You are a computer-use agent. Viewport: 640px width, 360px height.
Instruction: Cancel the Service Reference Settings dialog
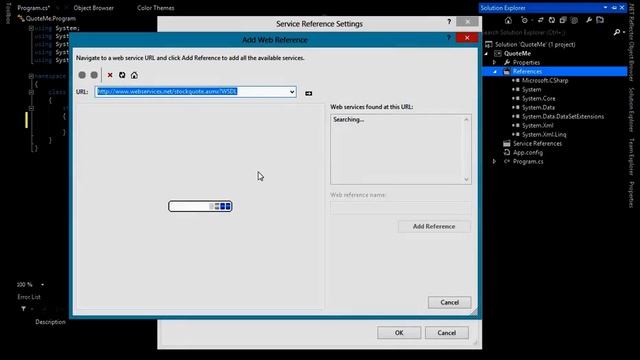[447, 333]
